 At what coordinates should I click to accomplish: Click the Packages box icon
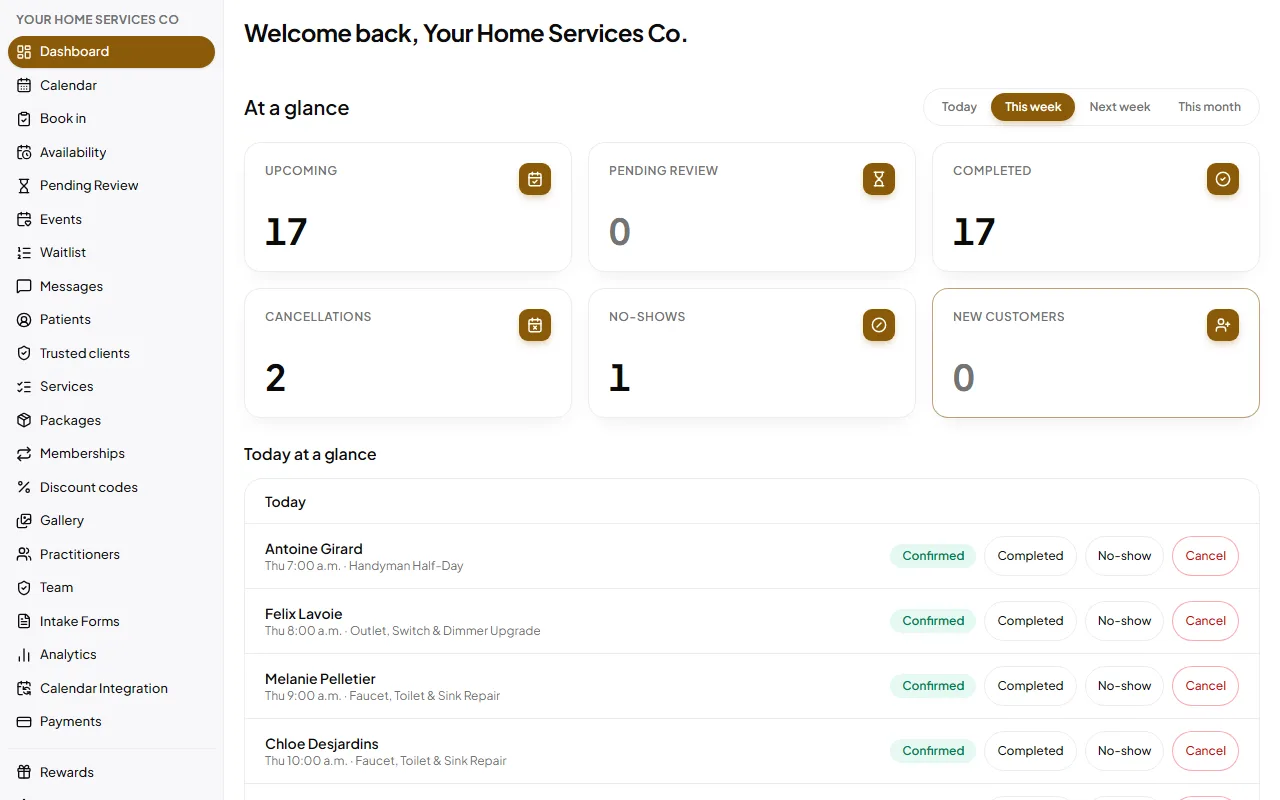point(24,420)
